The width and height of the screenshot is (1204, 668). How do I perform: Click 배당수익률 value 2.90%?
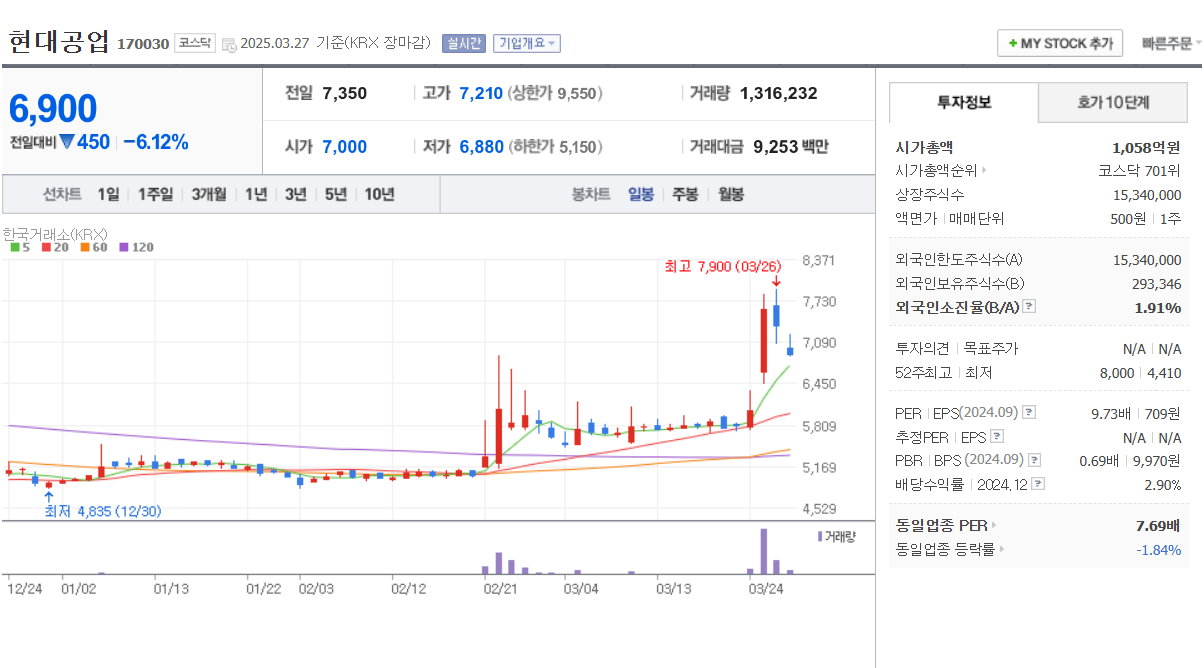click(x=1163, y=484)
